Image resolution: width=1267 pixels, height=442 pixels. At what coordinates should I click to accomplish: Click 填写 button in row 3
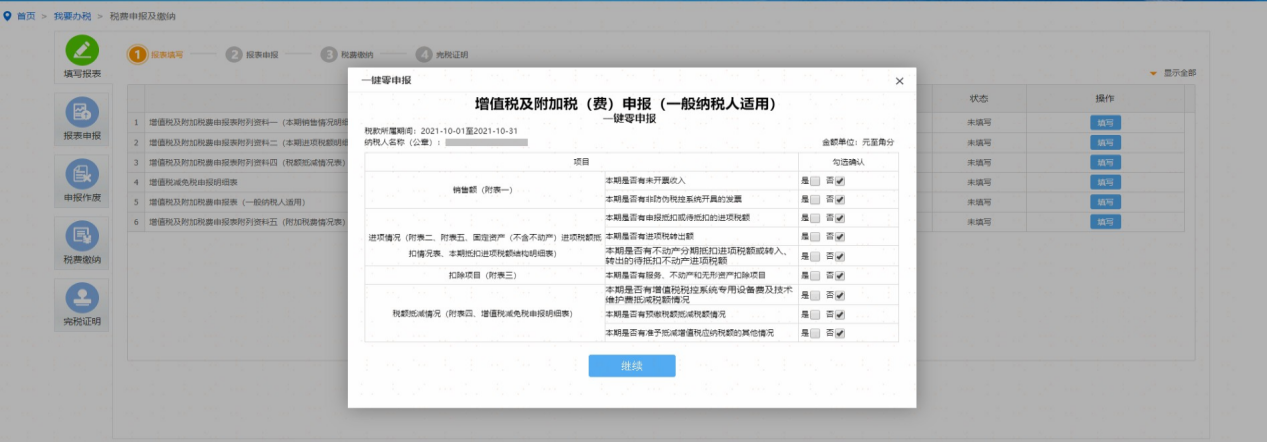tap(1105, 162)
